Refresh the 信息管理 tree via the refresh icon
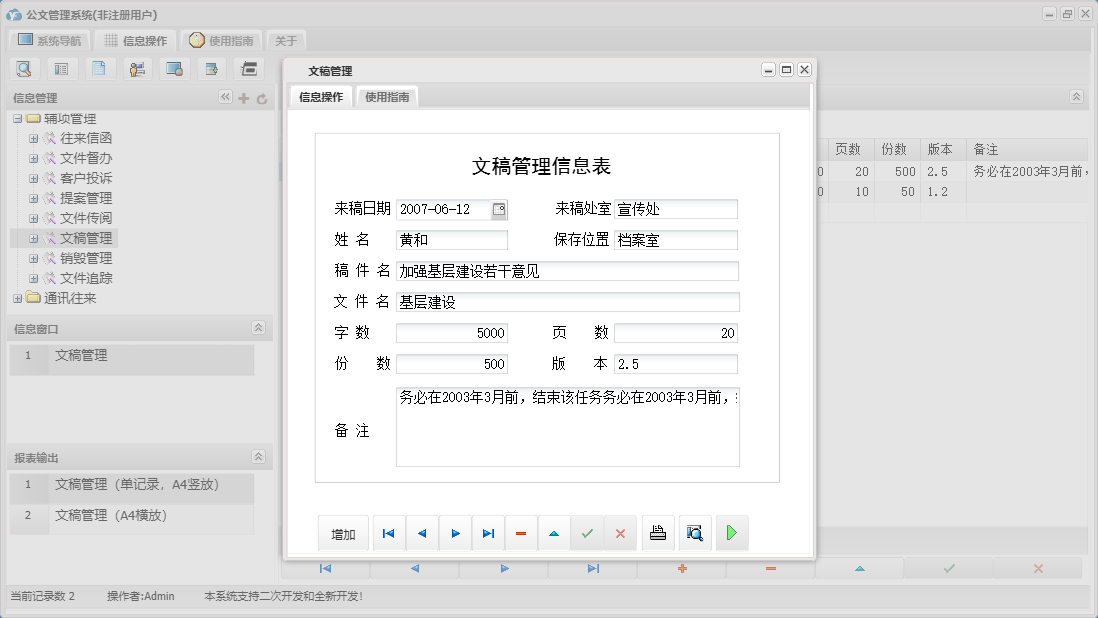Viewport: 1098px width, 618px height. [261, 98]
